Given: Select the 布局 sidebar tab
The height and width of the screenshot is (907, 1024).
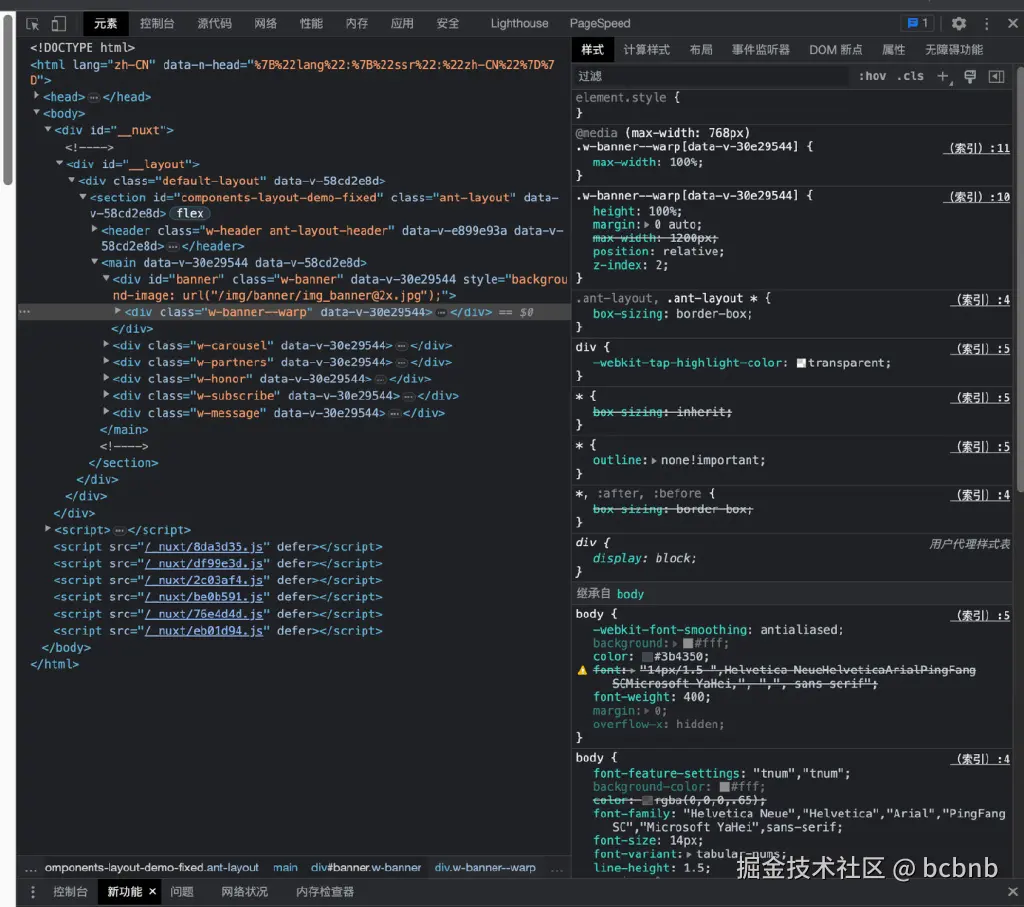Looking at the screenshot, I should (x=701, y=50).
